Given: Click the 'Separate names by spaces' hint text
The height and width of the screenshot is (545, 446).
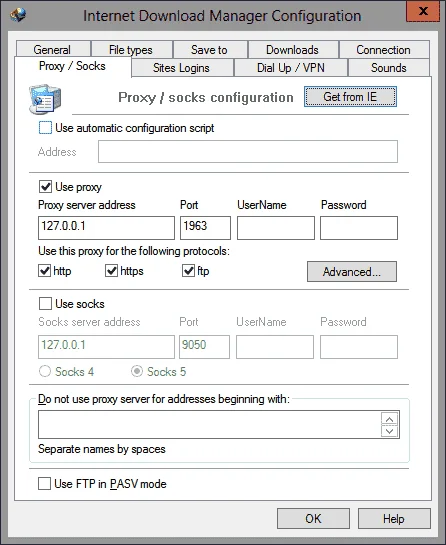Looking at the screenshot, I should pyautogui.click(x=102, y=449).
